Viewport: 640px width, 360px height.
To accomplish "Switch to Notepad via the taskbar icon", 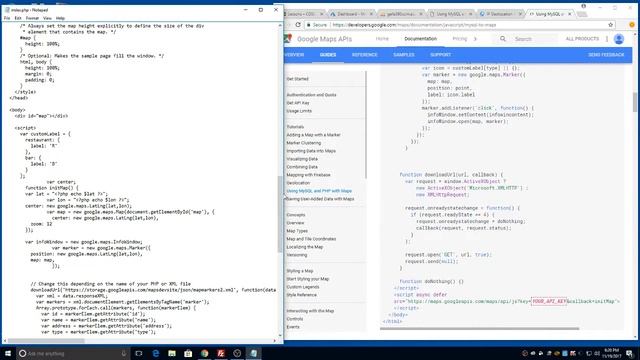I will [x=253, y=353].
